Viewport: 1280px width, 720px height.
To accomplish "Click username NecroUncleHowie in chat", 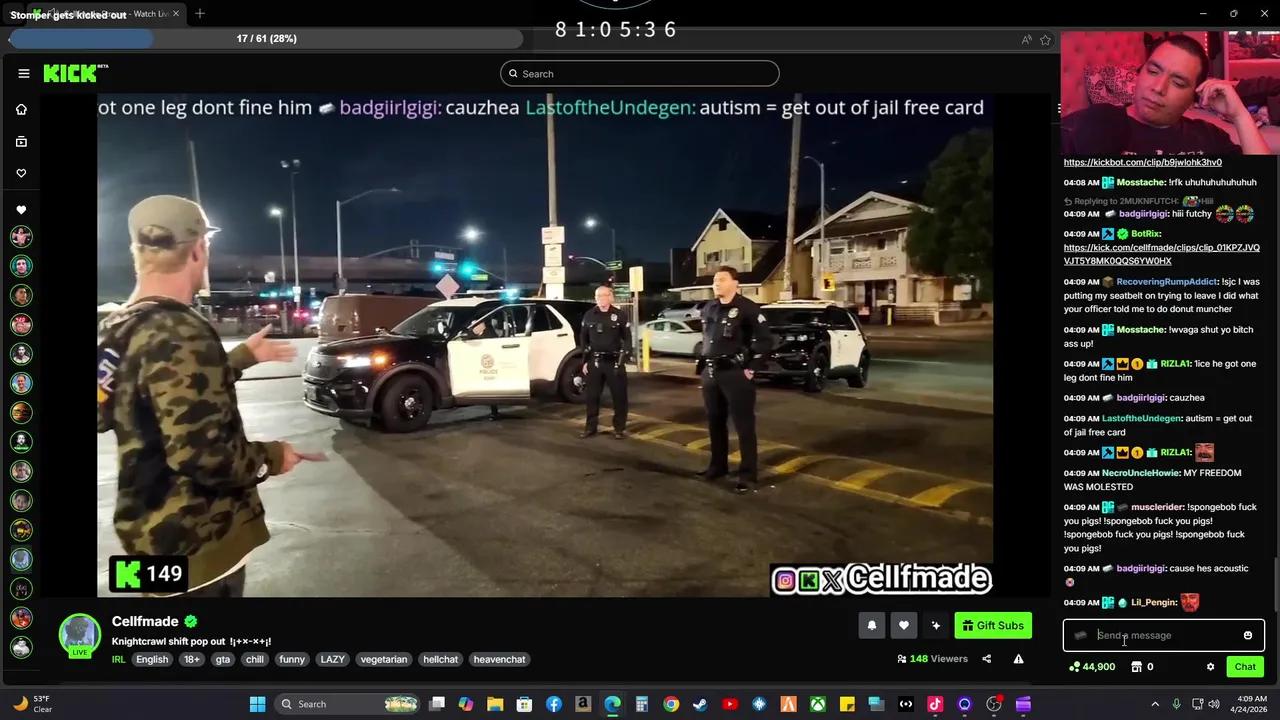I will tap(1140, 473).
